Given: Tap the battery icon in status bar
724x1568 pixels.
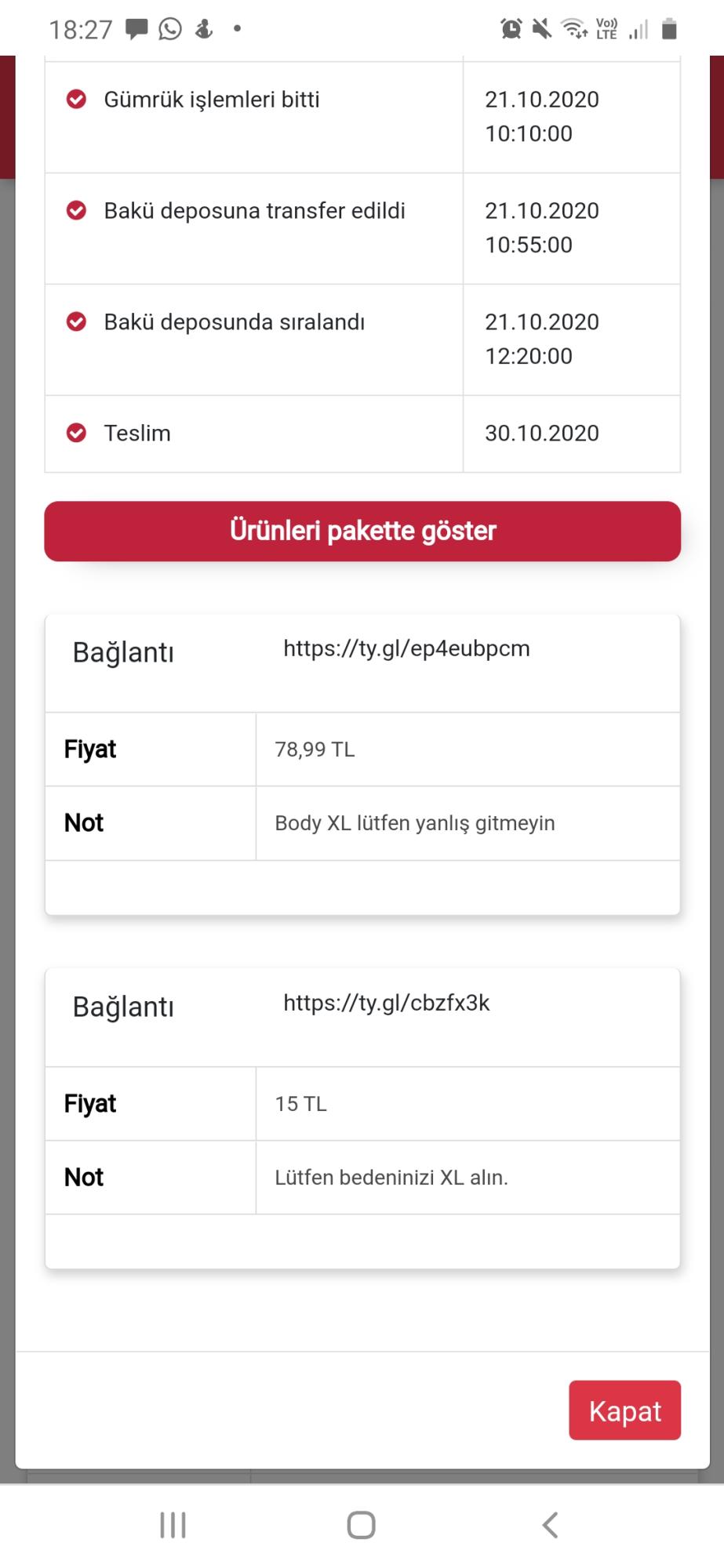Looking at the screenshot, I should point(669,30).
